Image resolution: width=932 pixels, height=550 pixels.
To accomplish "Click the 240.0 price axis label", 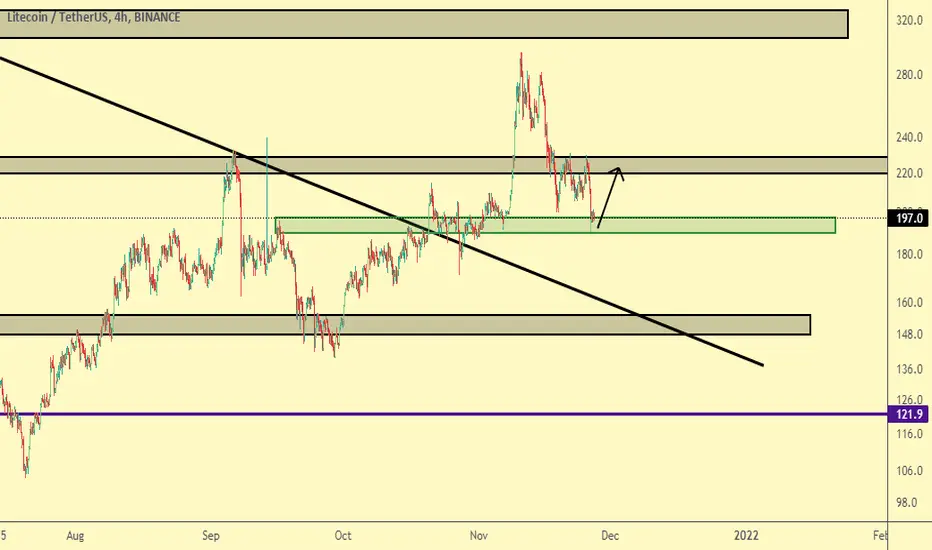I will tap(909, 137).
